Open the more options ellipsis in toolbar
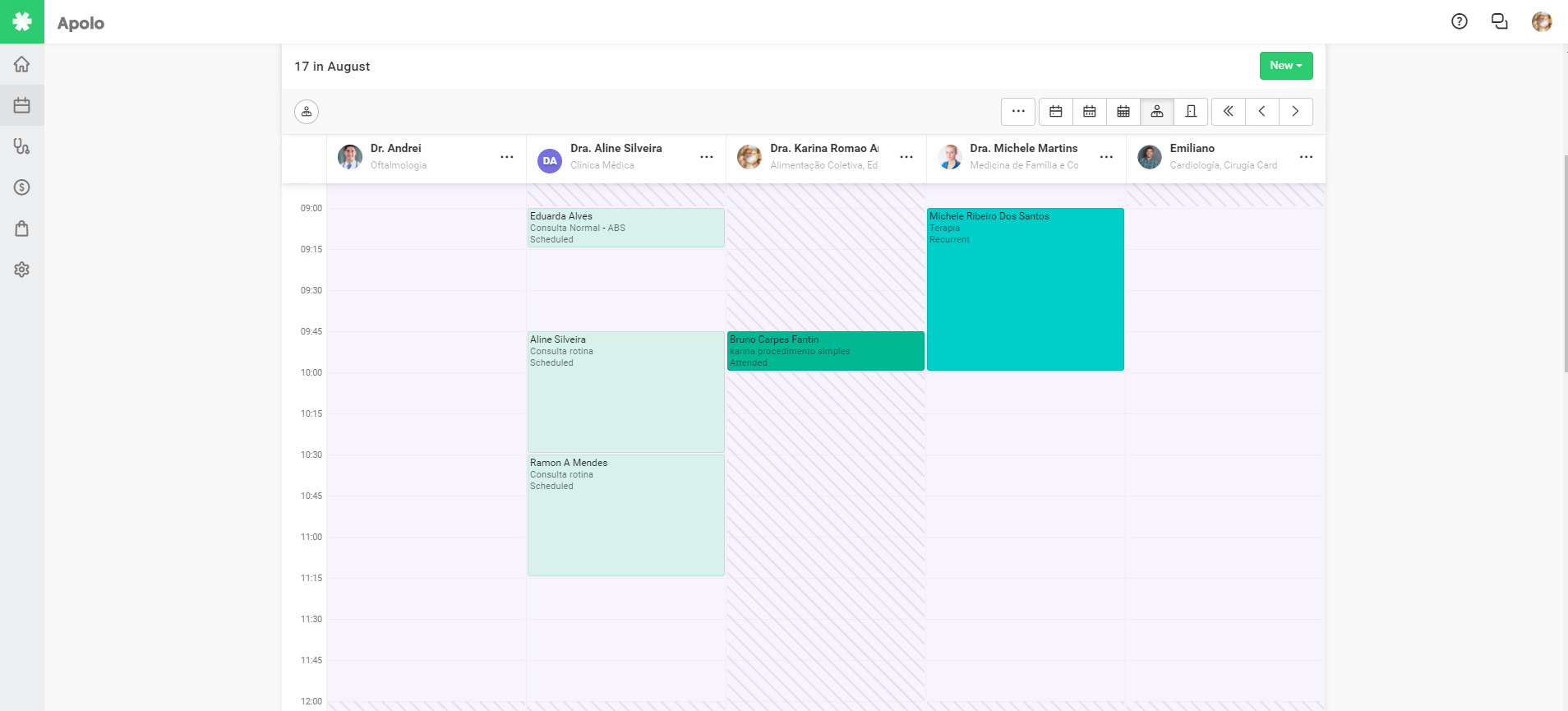The height and width of the screenshot is (711, 1568). pyautogui.click(x=1018, y=112)
